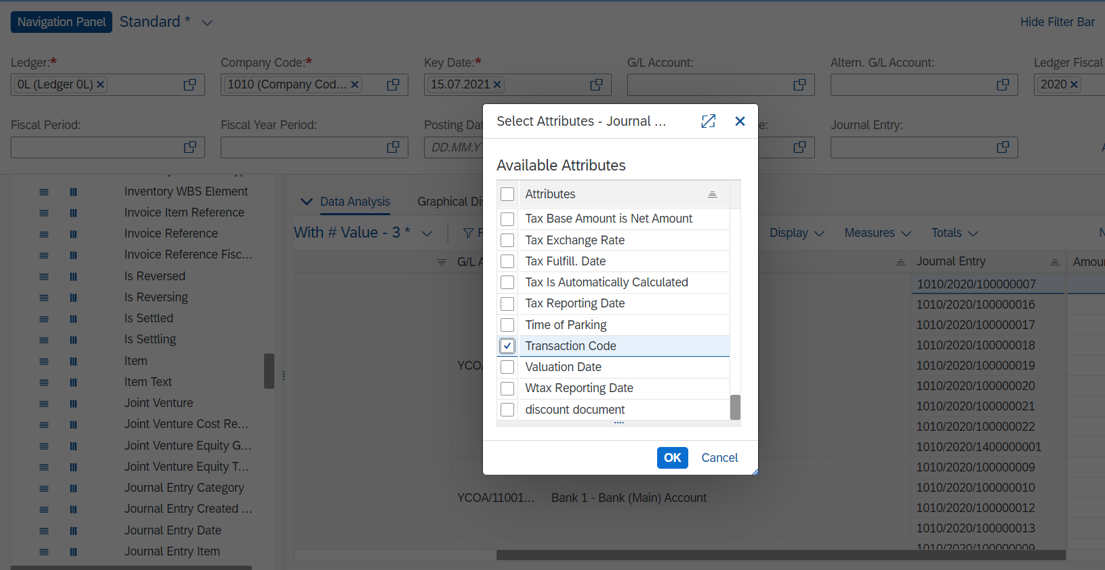Screen dimensions: 1105x570
Task: Select journal entry 1010/2020/100000022 cell
Action: point(986,426)
